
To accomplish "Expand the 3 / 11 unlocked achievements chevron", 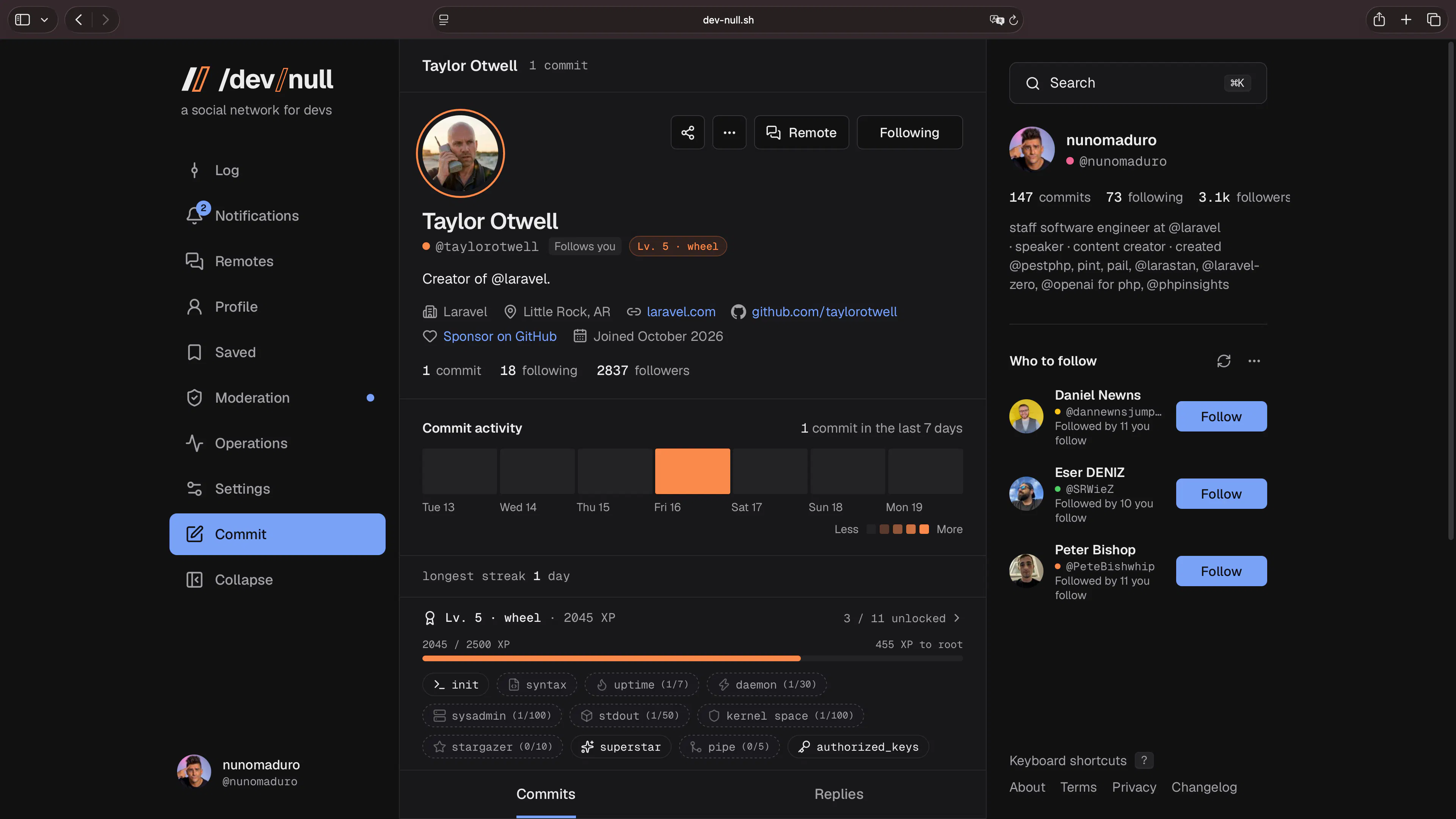I will tap(956, 618).
